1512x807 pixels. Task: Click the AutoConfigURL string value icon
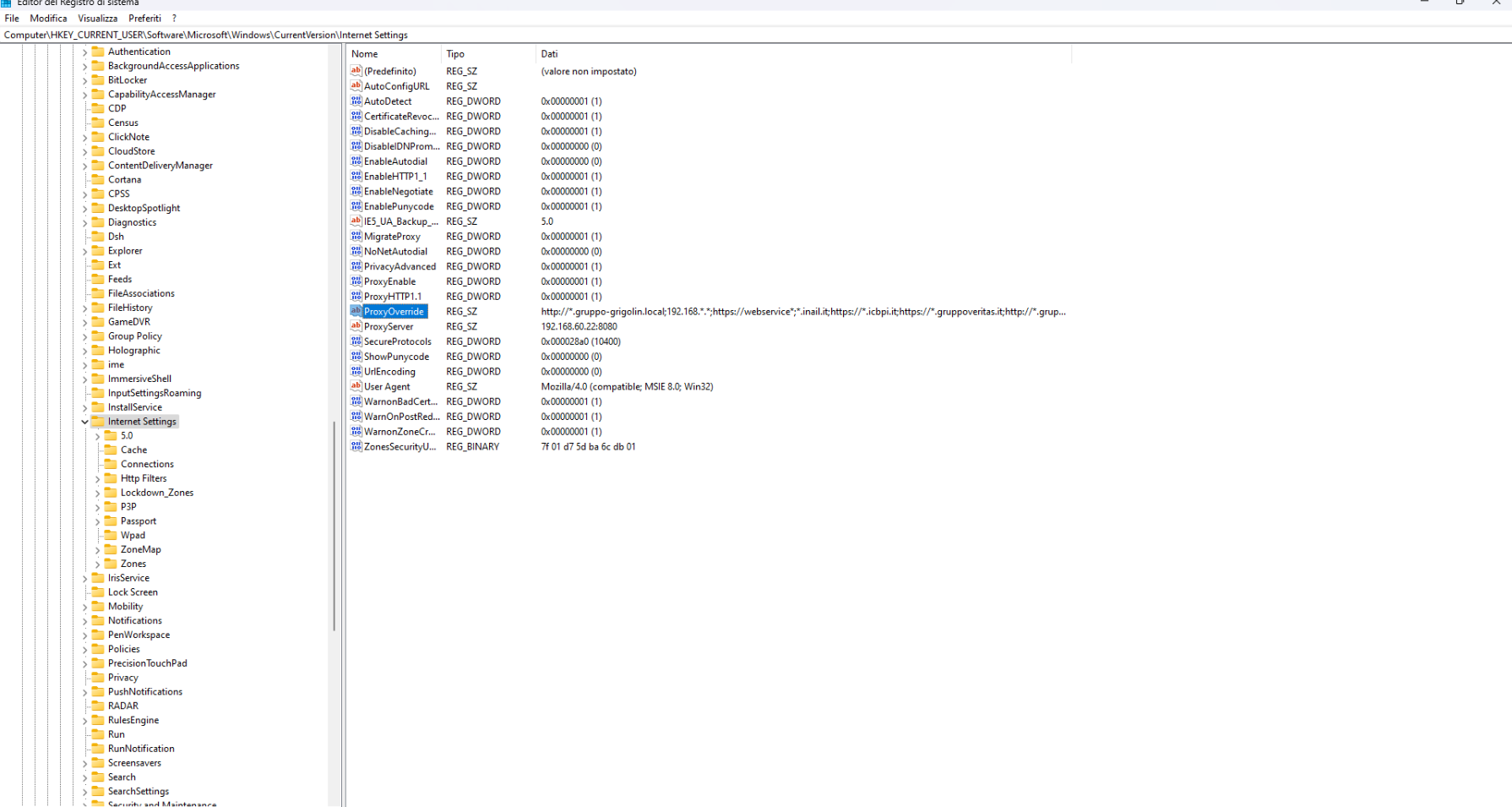point(356,86)
